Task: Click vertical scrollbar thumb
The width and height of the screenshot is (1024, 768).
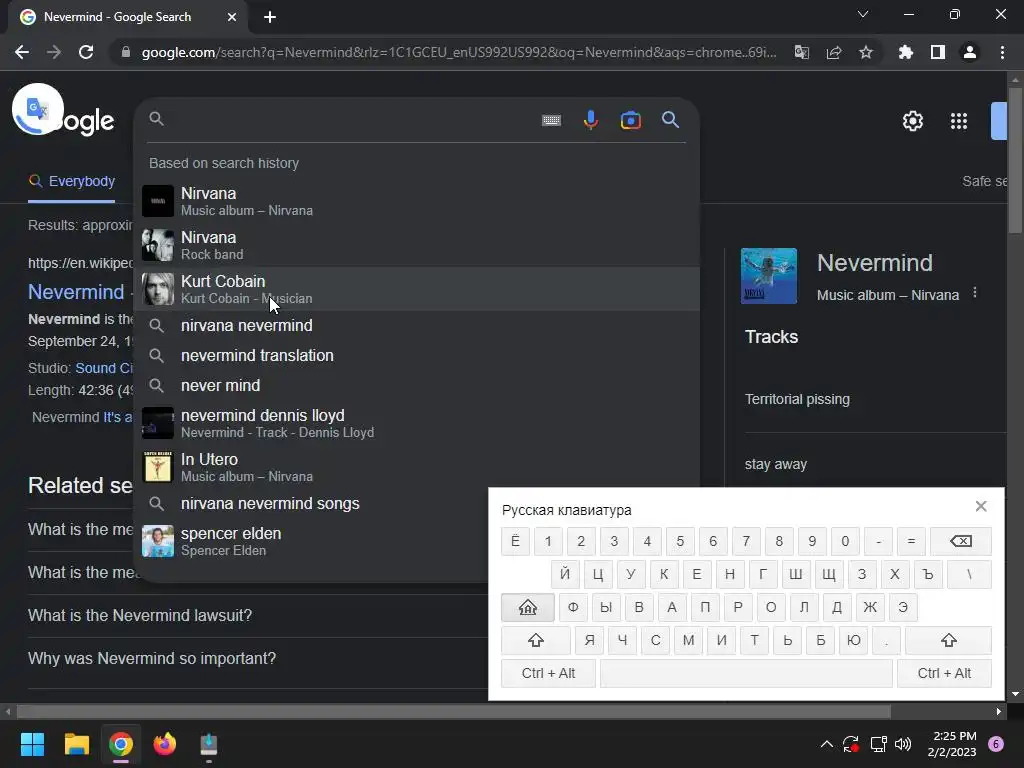Action: (x=1014, y=160)
